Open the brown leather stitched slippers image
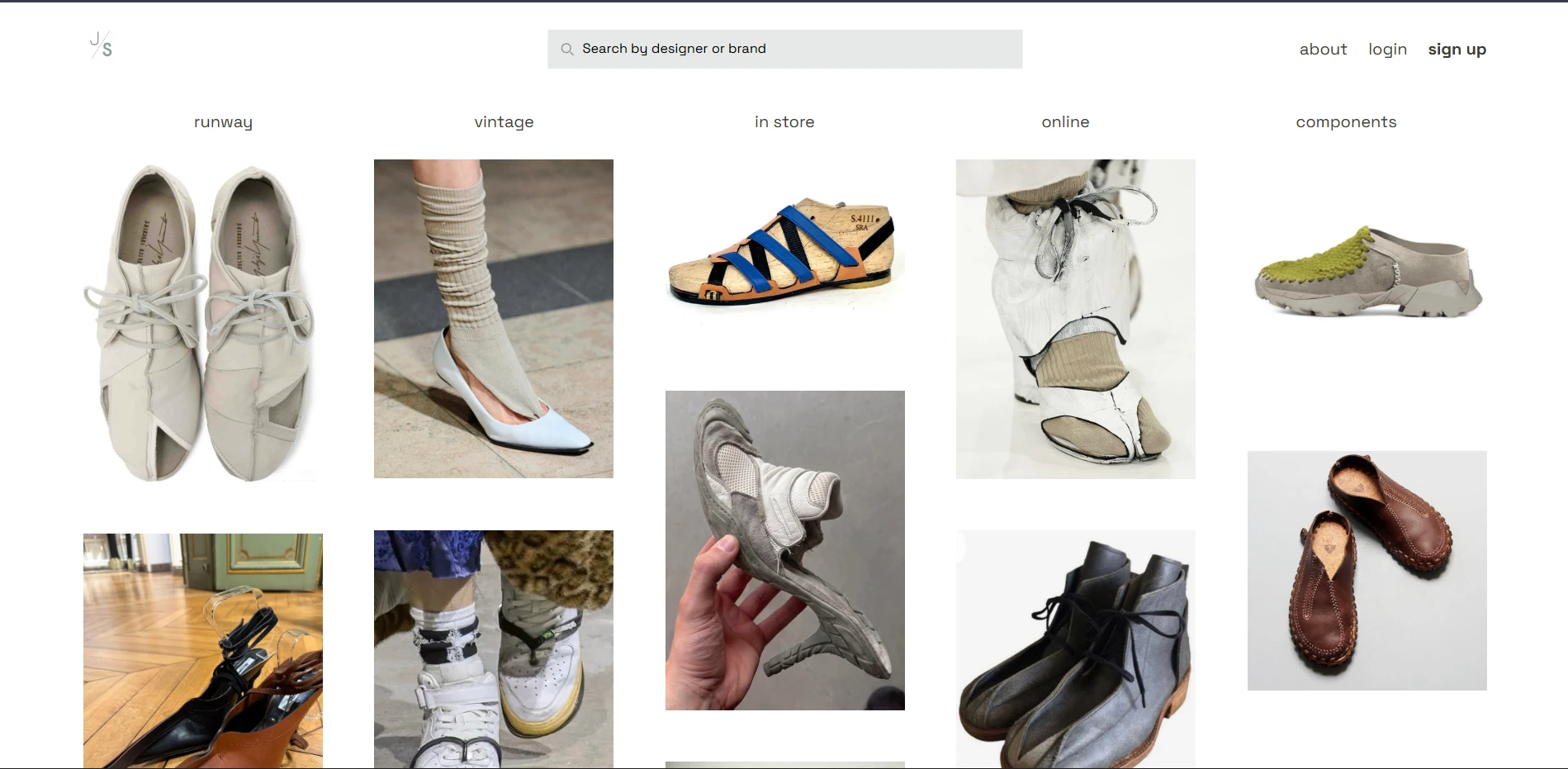 pyautogui.click(x=1367, y=571)
